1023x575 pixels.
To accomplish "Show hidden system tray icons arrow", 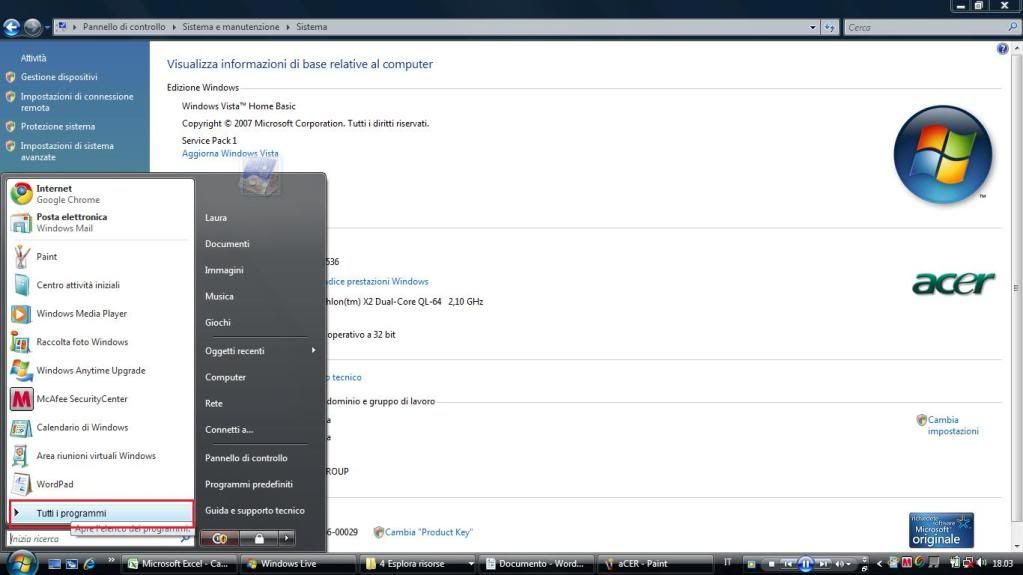I will click(x=879, y=563).
